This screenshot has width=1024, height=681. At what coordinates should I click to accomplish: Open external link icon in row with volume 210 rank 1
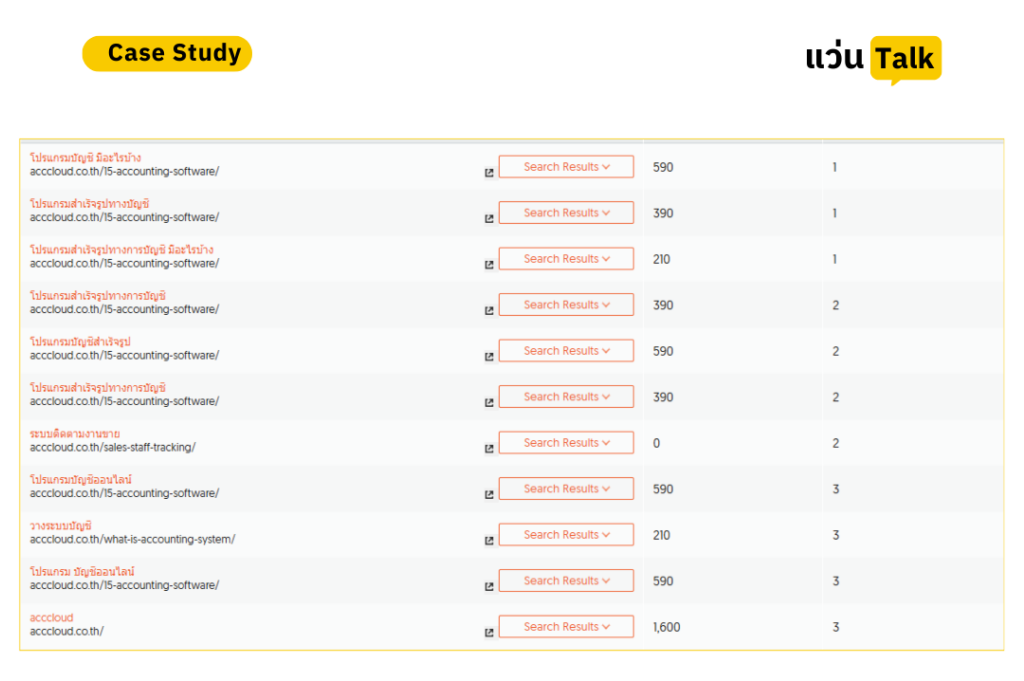pyautogui.click(x=488, y=264)
